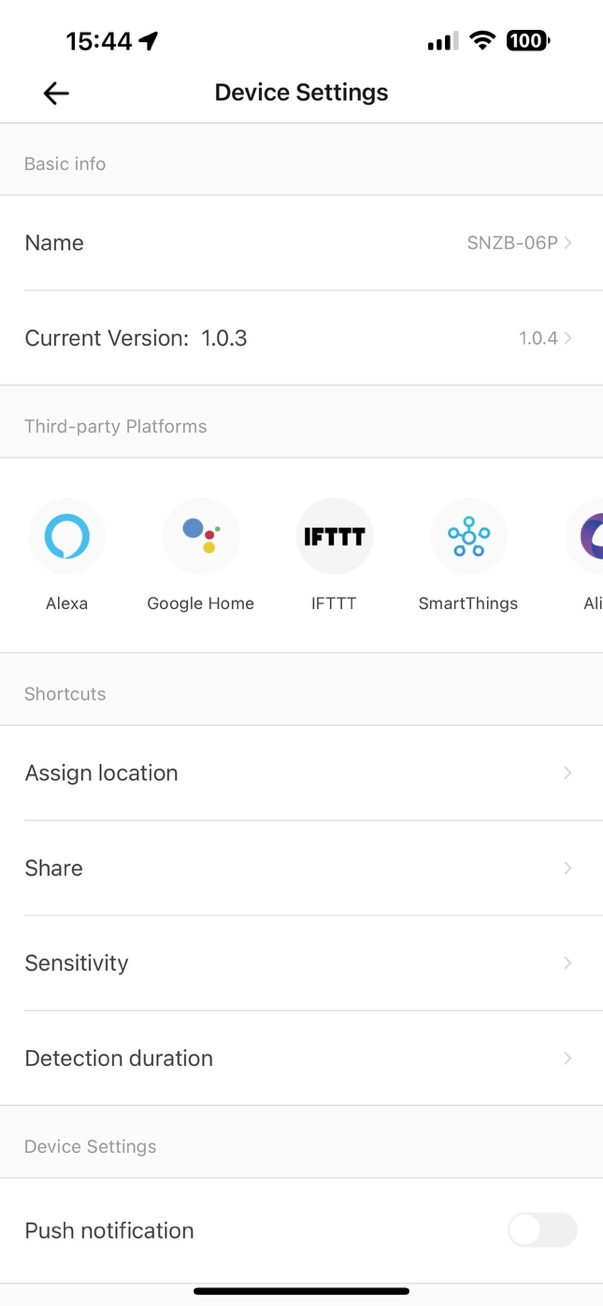Open firmware update chevron next to 1.0.4
This screenshot has width=603, height=1306.
(x=568, y=338)
